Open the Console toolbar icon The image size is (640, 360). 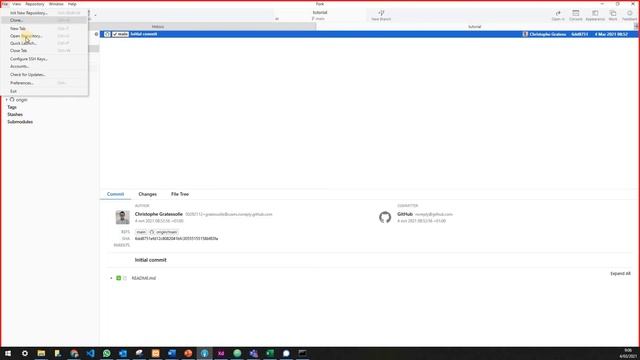(576, 15)
